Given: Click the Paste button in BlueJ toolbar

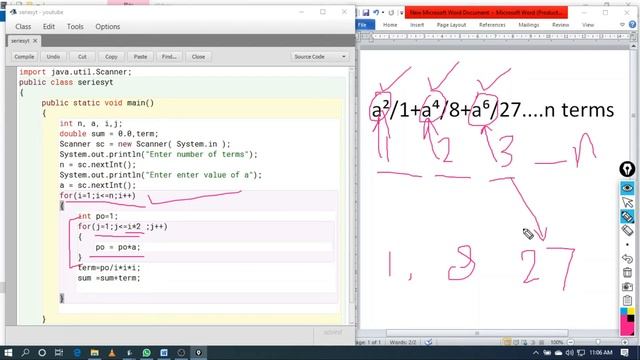Looking at the screenshot, I should (140, 57).
